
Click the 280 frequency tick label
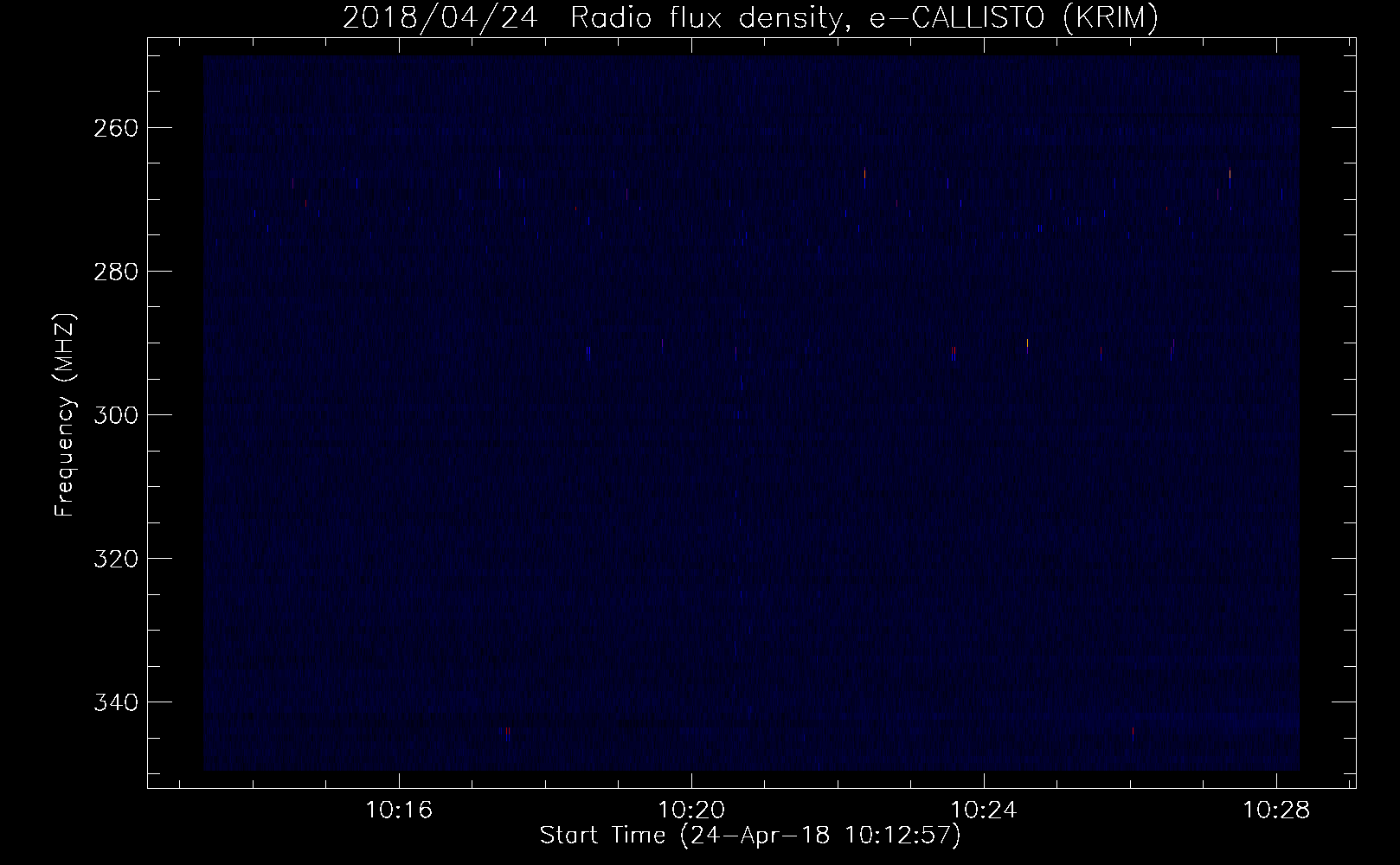pyautogui.click(x=114, y=271)
